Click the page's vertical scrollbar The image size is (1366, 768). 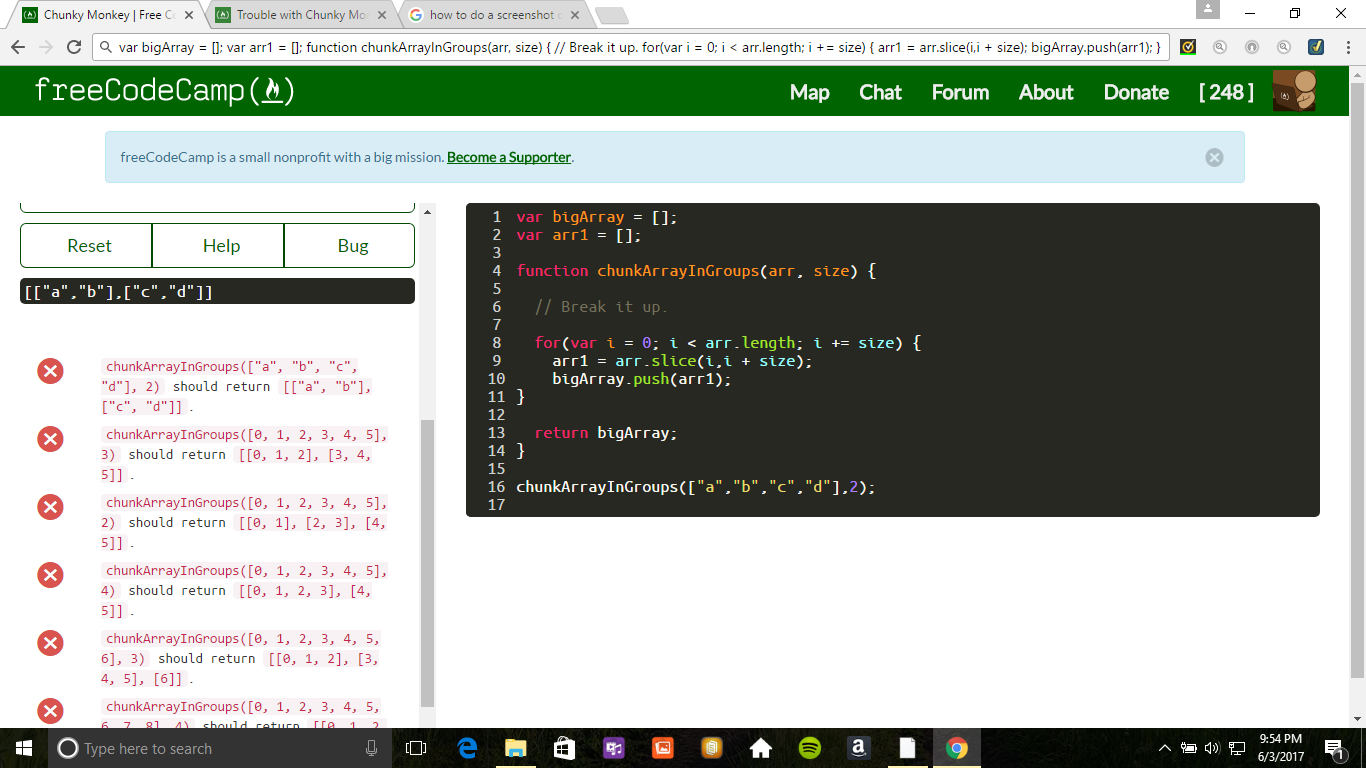tap(1357, 378)
